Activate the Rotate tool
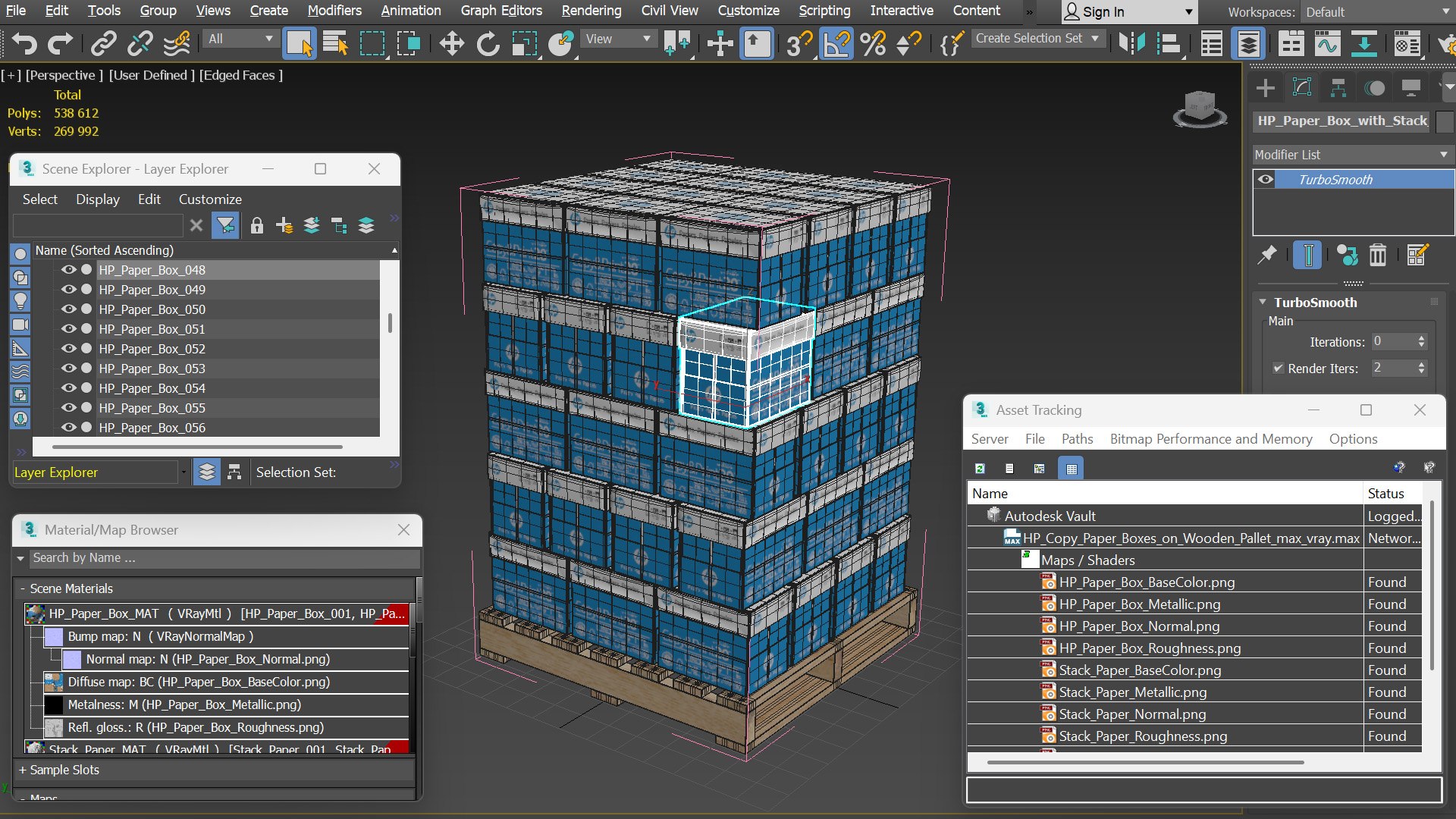This screenshot has height=819, width=1456. pyautogui.click(x=488, y=43)
